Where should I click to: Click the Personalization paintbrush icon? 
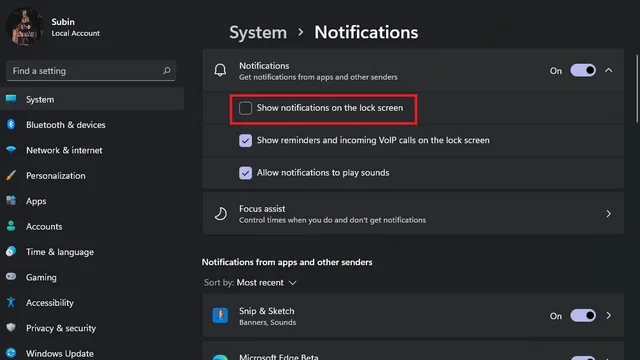pyautogui.click(x=11, y=175)
